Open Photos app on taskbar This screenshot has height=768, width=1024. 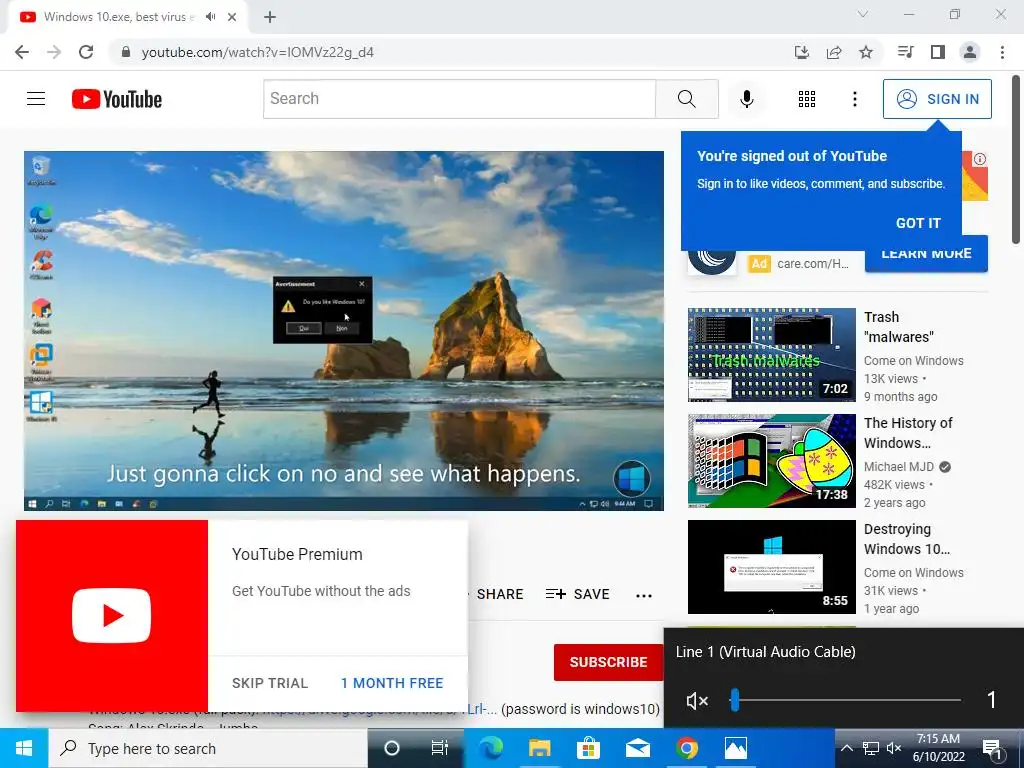tap(735, 748)
